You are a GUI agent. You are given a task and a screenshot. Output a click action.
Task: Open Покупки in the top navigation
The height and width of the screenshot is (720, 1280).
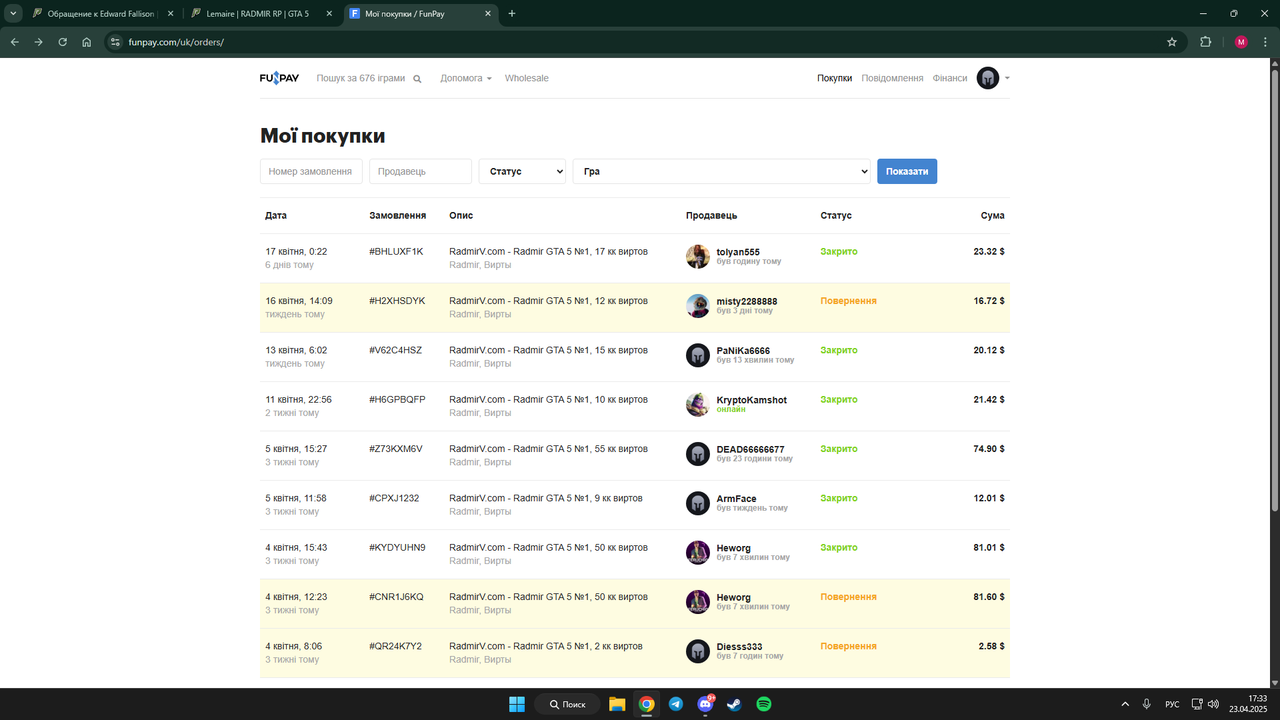(x=834, y=78)
